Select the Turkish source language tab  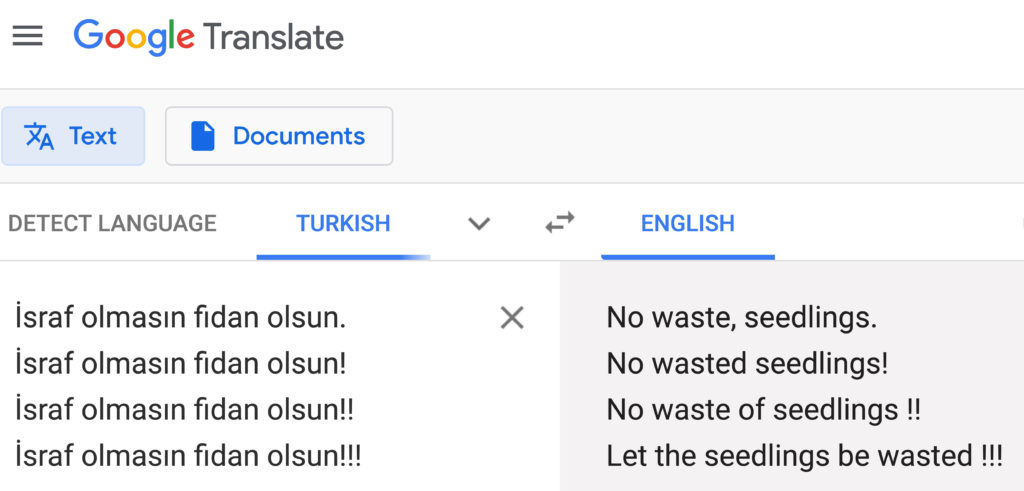tap(343, 223)
